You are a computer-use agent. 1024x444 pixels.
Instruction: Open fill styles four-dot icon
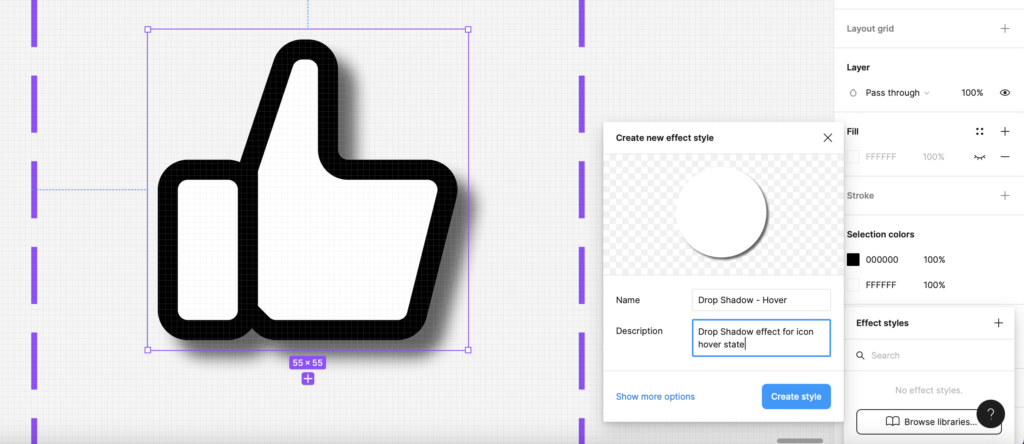(x=979, y=131)
